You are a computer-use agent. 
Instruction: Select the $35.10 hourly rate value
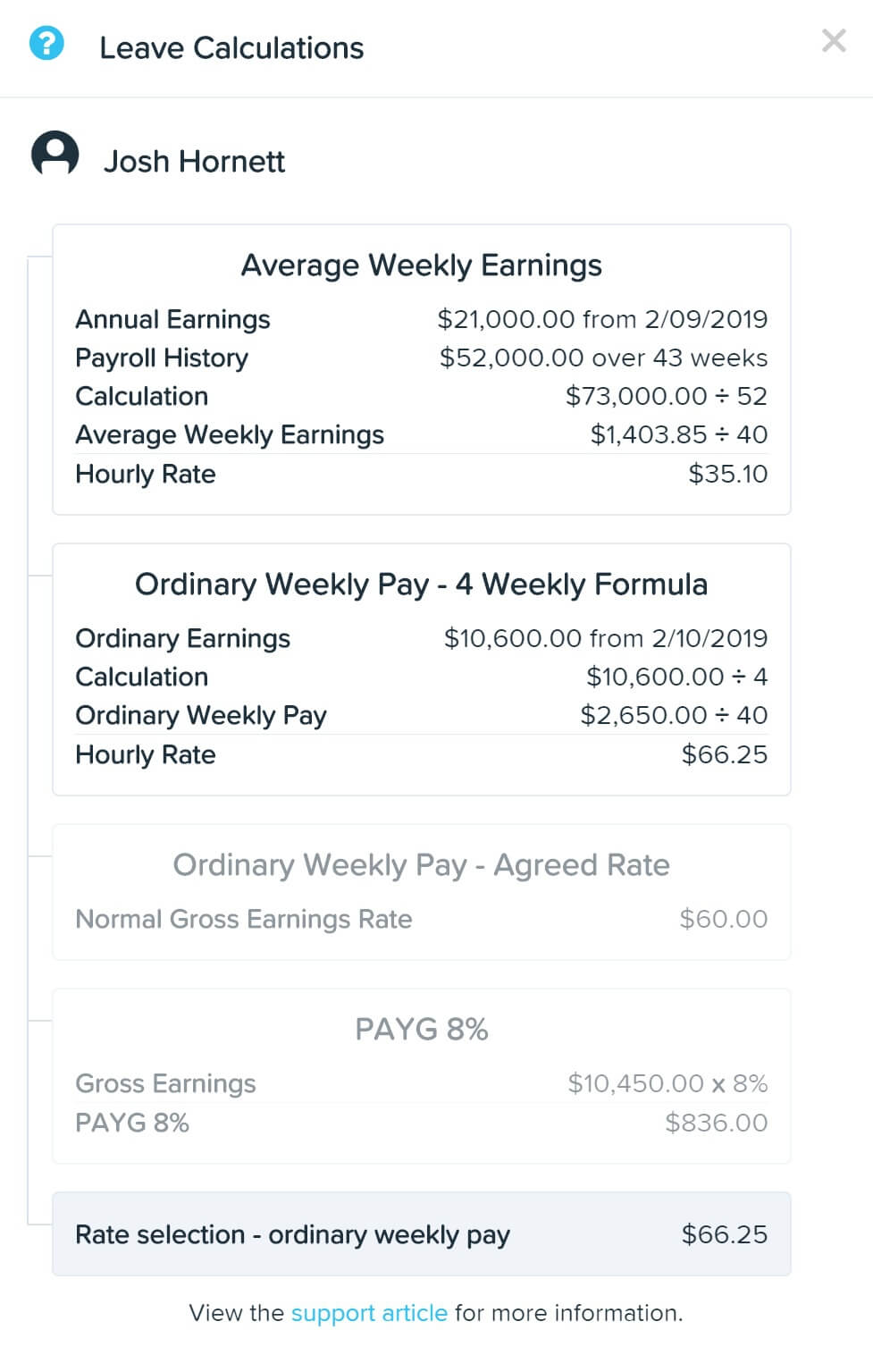point(727,474)
